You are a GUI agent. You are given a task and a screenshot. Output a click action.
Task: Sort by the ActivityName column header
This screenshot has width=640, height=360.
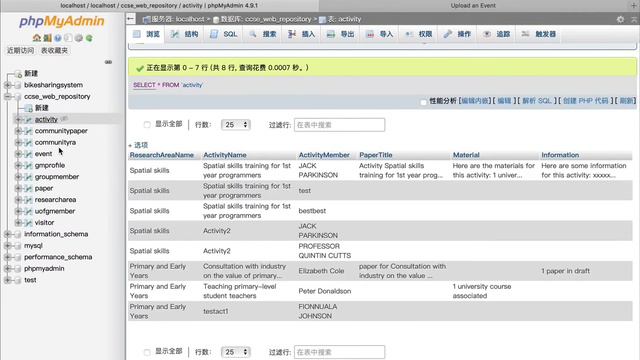click(225, 155)
